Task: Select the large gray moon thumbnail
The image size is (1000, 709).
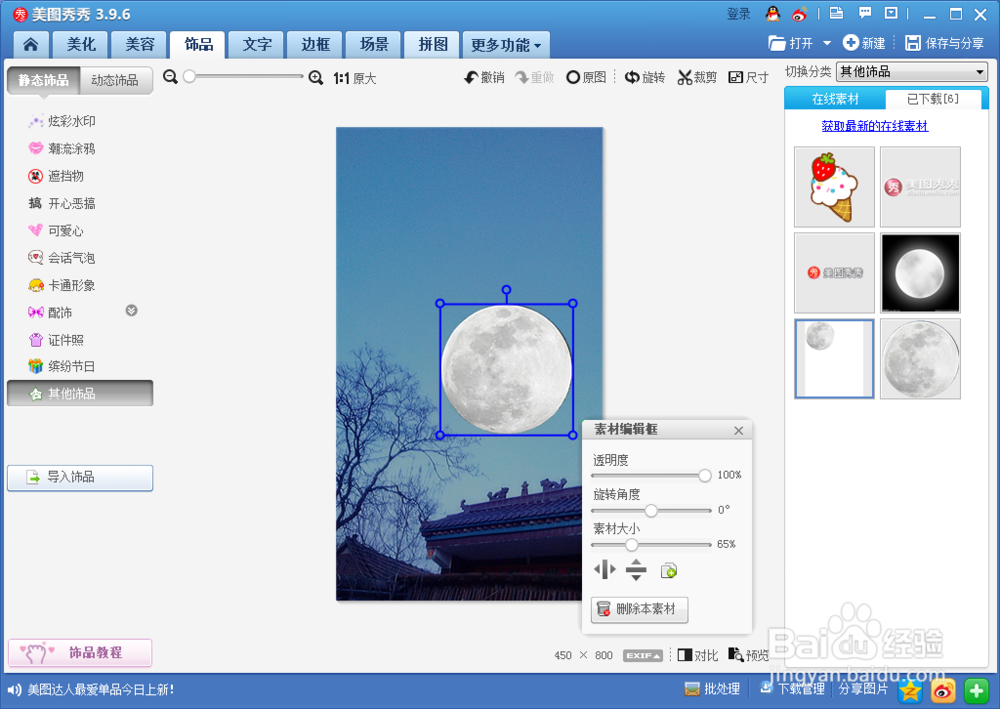Action: tap(920, 359)
